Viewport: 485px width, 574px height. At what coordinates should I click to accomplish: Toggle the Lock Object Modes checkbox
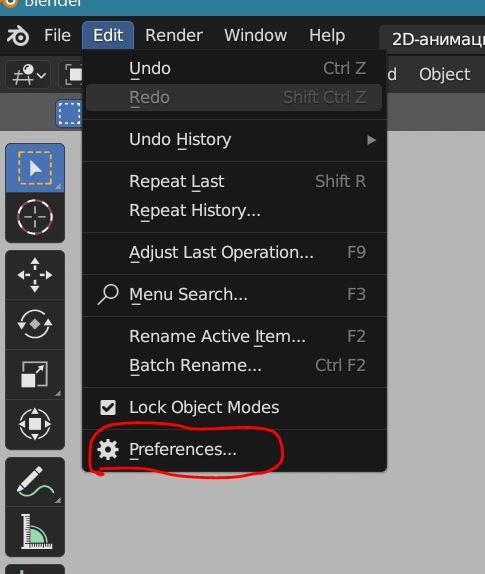point(108,407)
